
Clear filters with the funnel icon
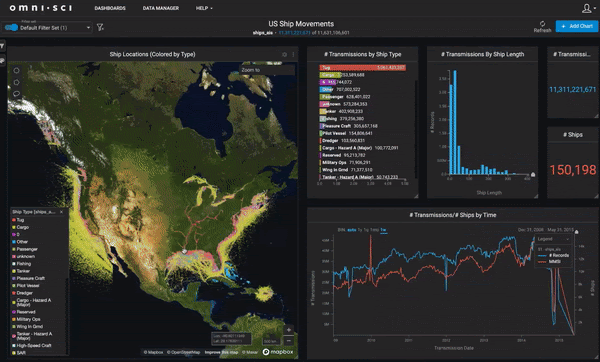click(x=100, y=27)
